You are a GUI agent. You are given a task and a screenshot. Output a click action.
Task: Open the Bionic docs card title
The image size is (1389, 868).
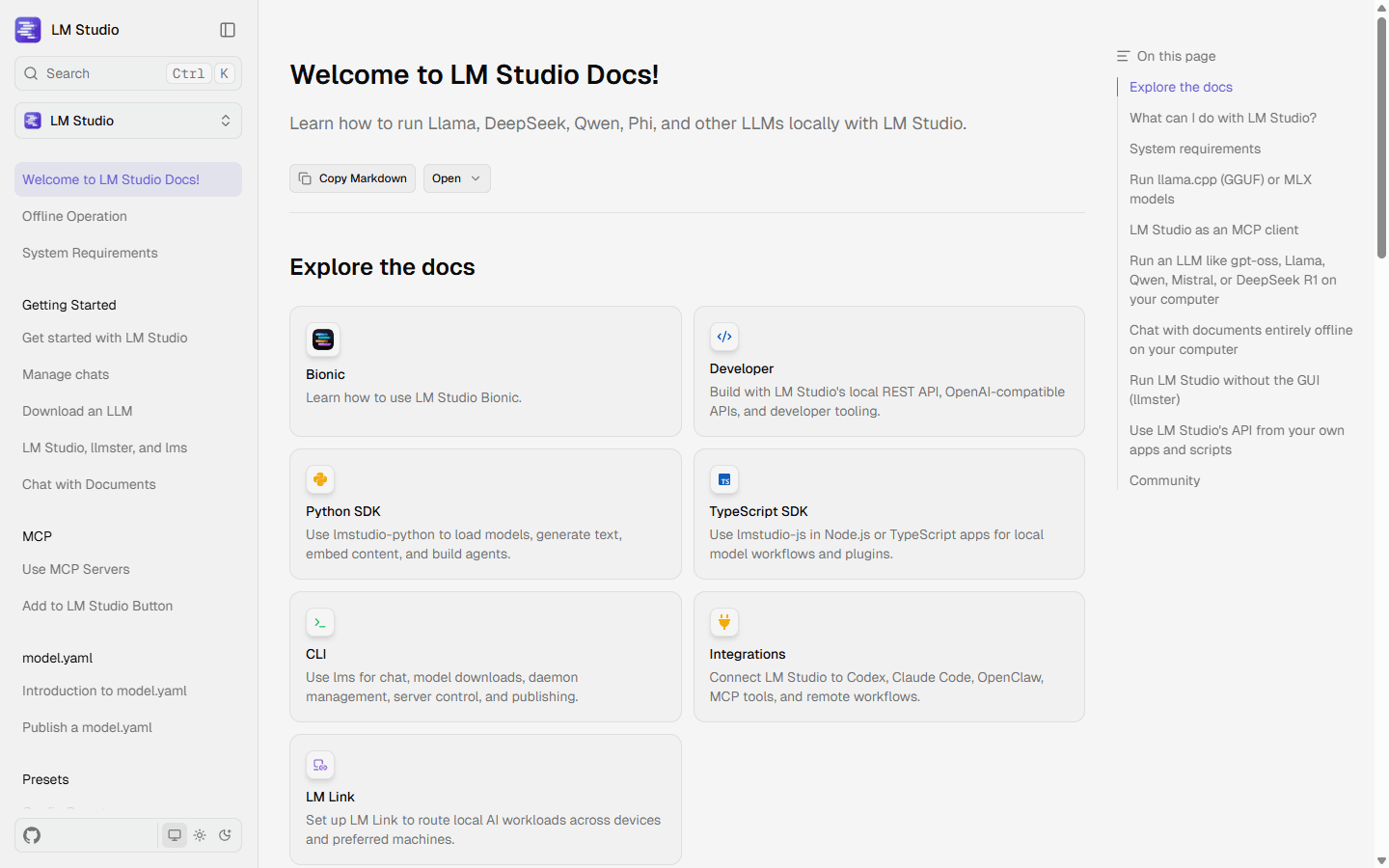tap(325, 374)
